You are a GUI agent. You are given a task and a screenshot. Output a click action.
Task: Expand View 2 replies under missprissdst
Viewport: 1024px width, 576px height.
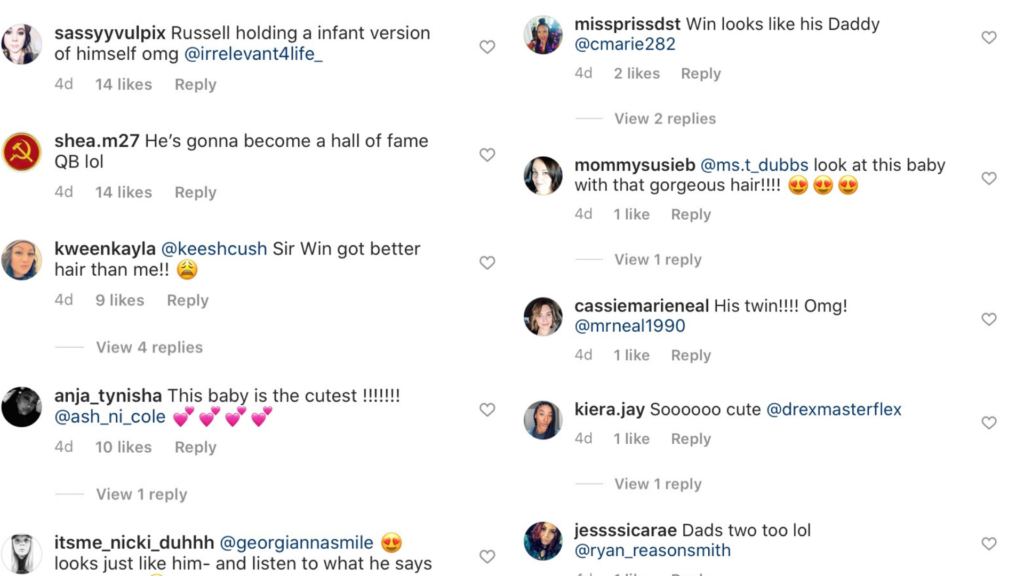coord(665,118)
